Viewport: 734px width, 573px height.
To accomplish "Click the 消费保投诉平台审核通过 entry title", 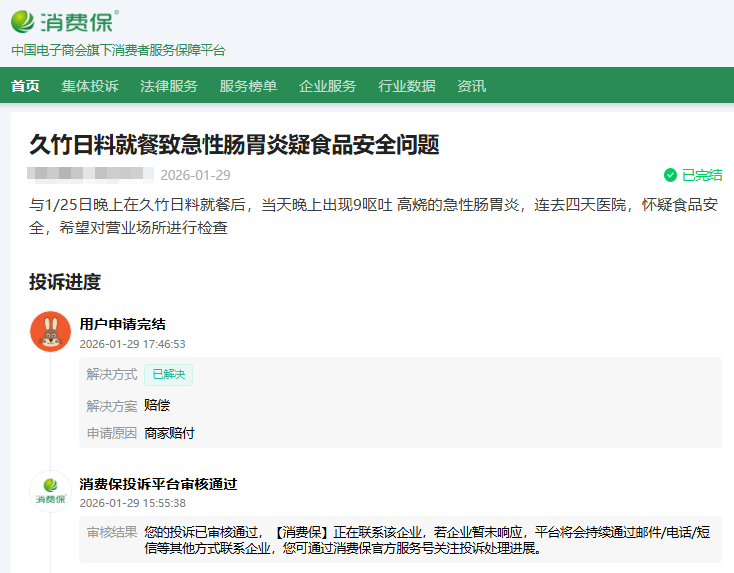I will click(158, 484).
